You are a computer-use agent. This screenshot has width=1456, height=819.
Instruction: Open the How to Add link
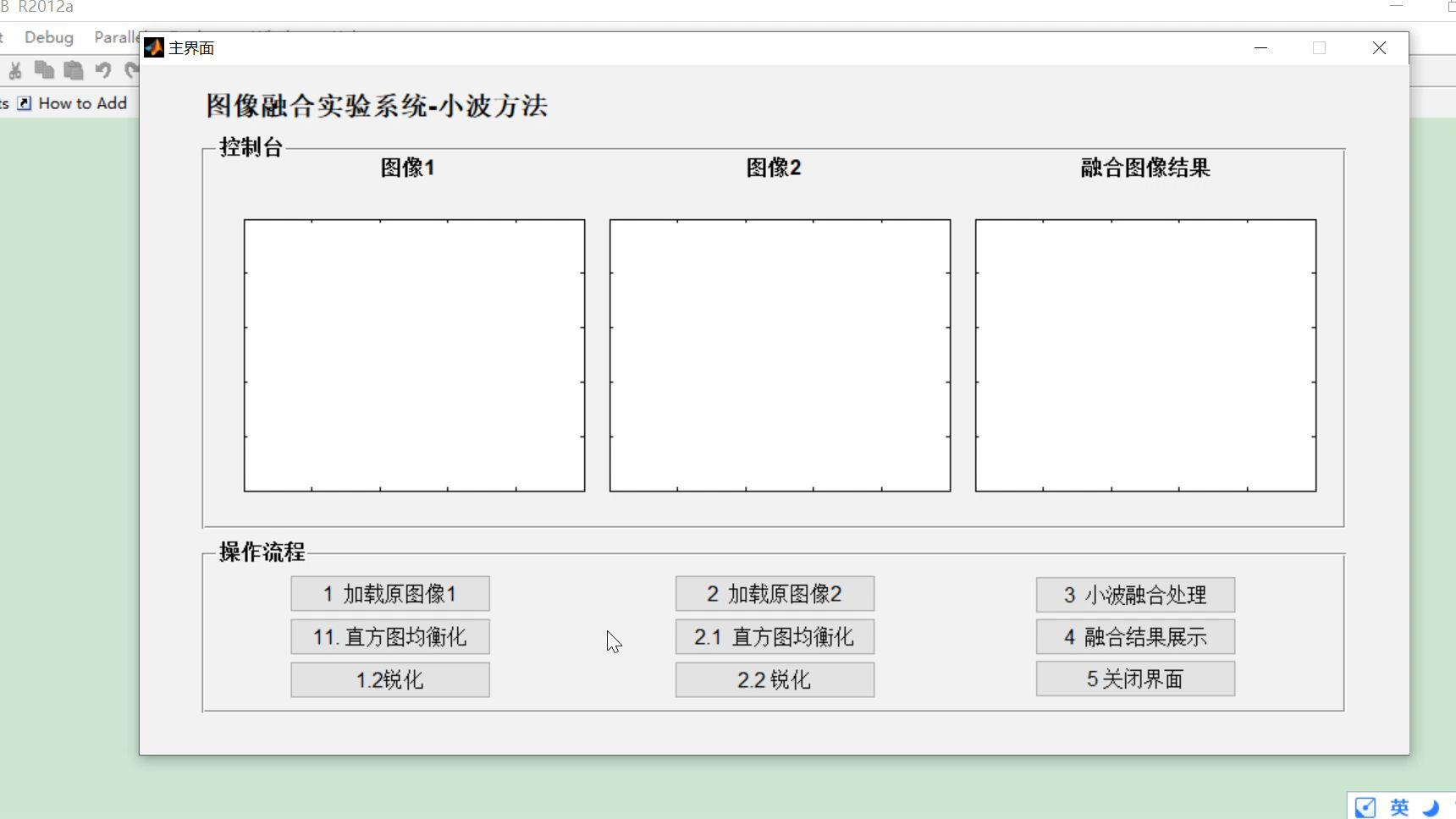pyautogui.click(x=83, y=102)
